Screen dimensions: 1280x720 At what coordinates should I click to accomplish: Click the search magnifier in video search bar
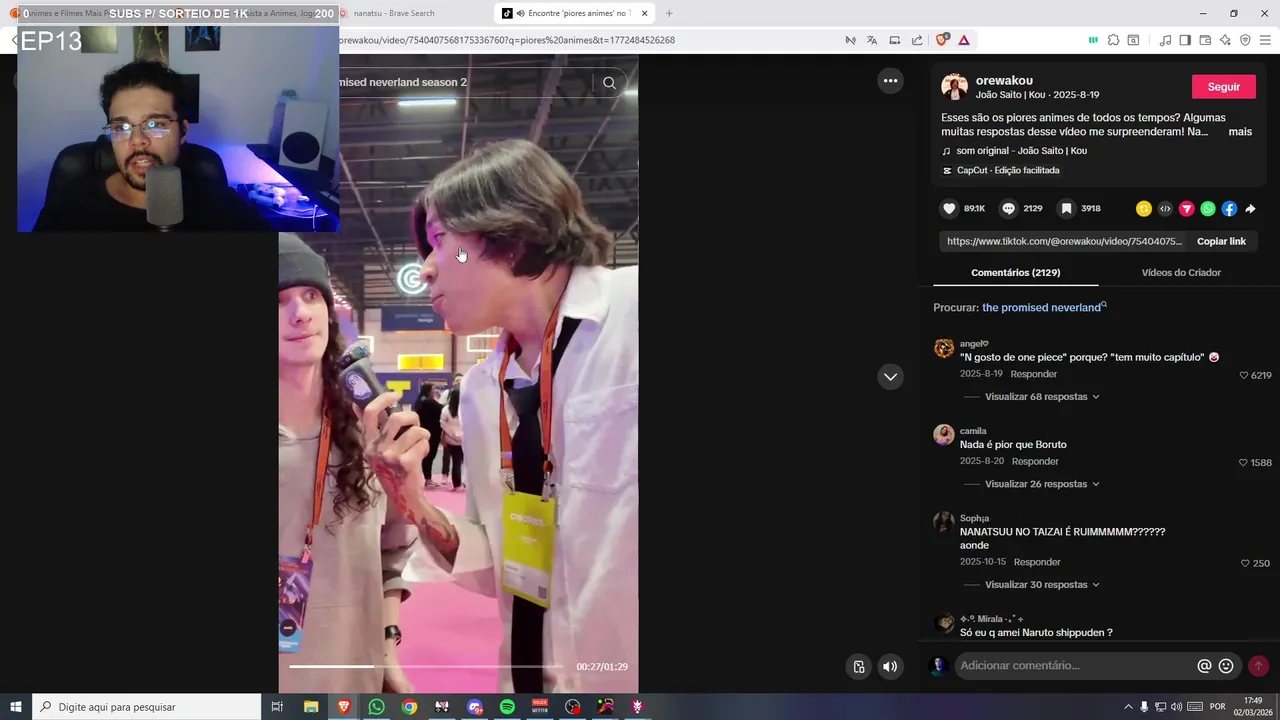click(x=609, y=83)
